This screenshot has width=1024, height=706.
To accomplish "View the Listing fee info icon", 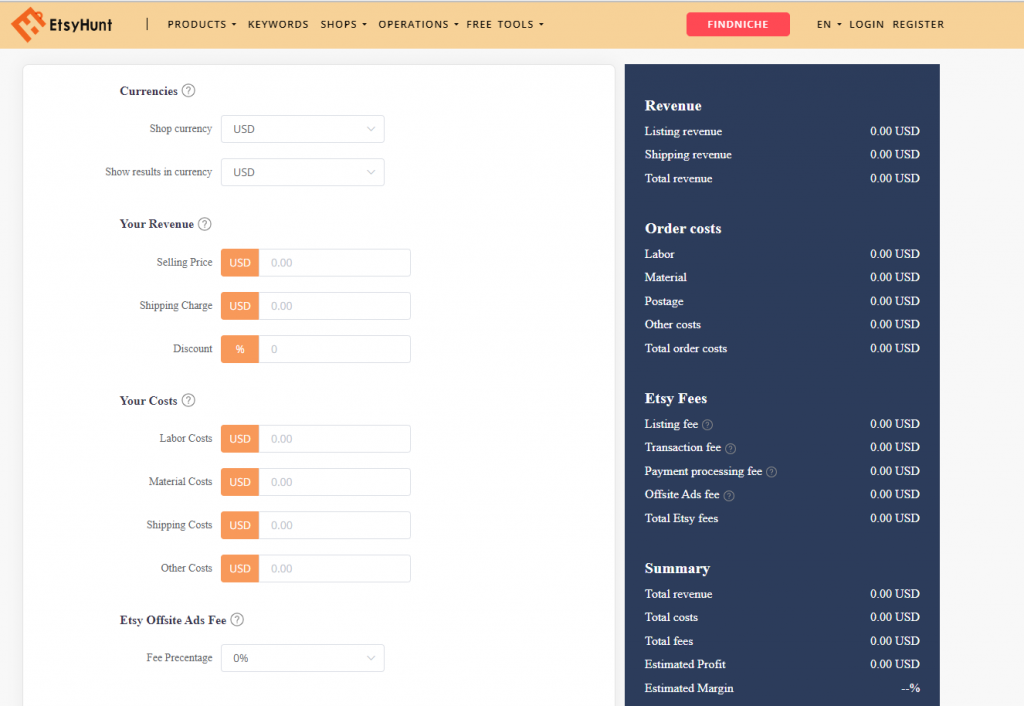I will (x=706, y=424).
